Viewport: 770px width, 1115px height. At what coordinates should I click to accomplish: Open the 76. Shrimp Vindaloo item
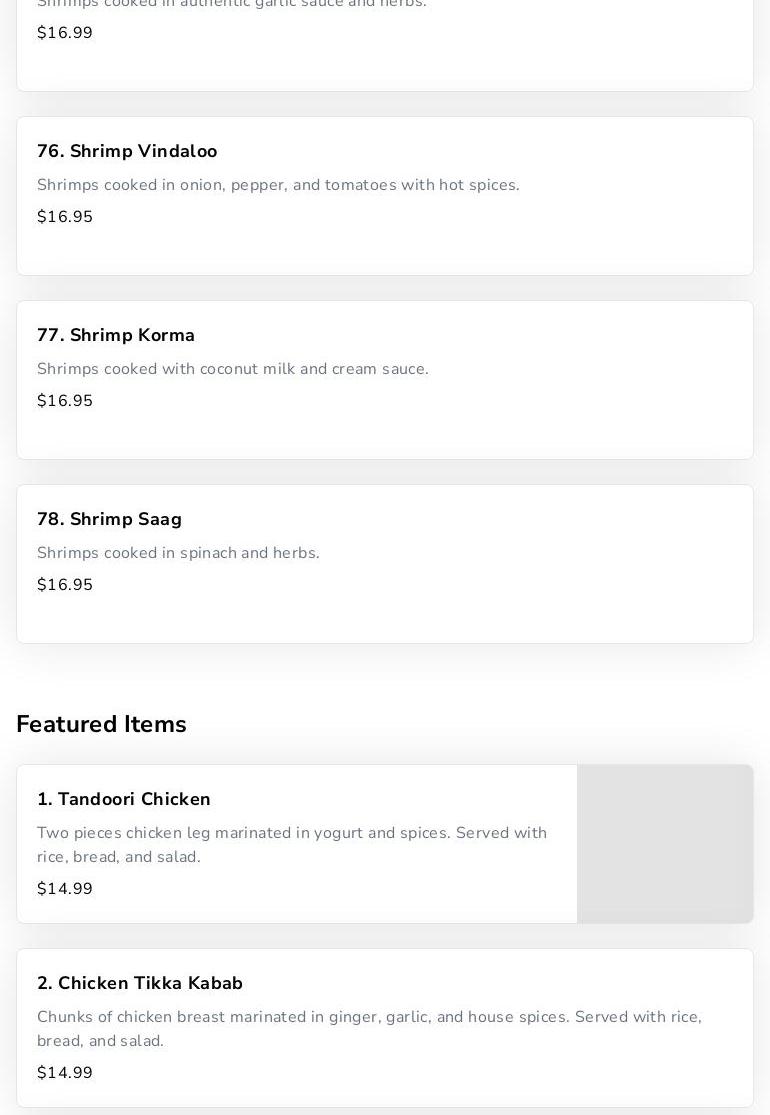(127, 151)
